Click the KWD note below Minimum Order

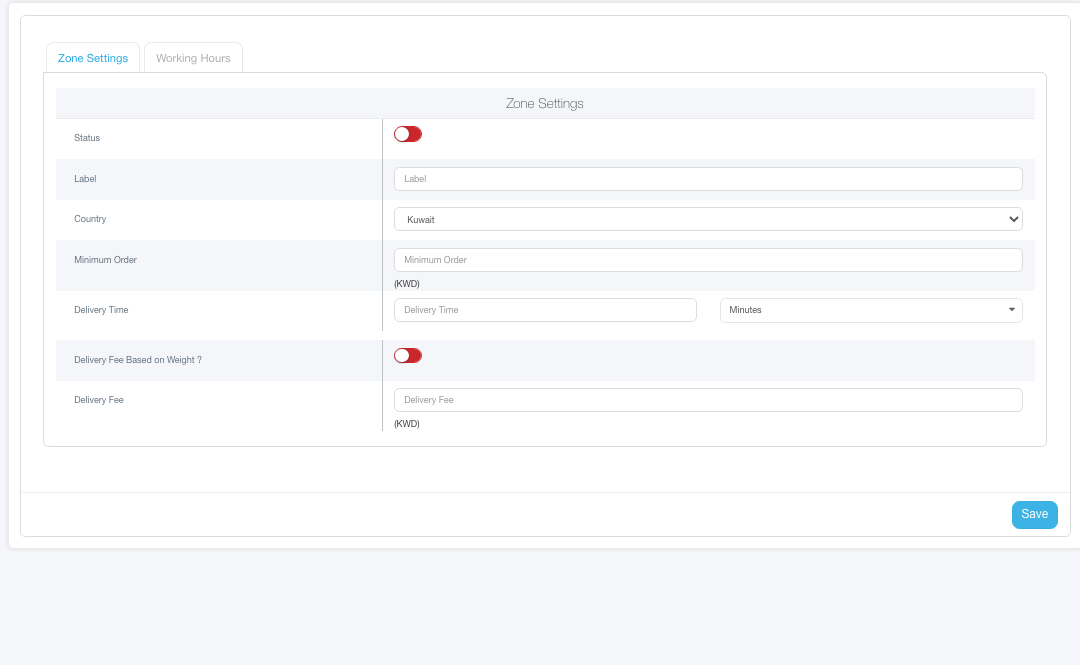point(407,284)
